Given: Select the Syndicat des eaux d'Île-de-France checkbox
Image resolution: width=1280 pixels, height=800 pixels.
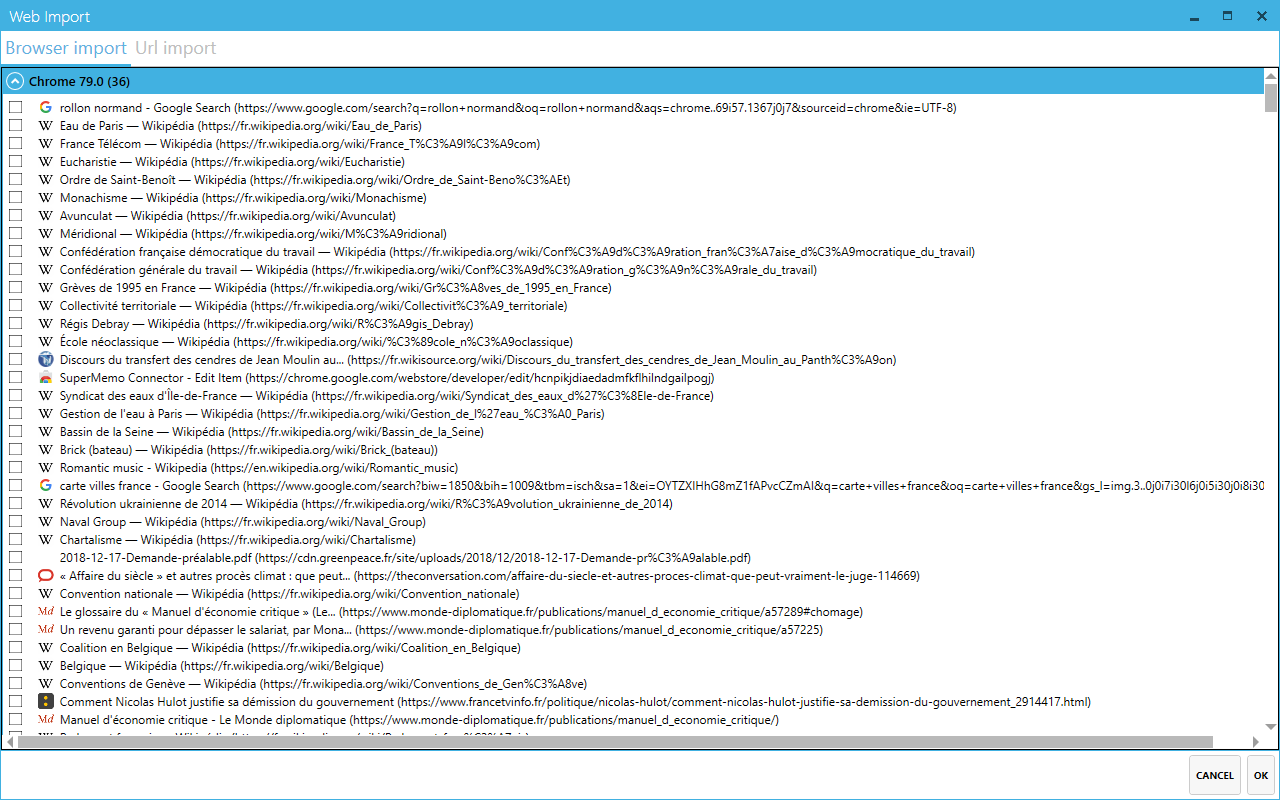Looking at the screenshot, I should 16,396.
